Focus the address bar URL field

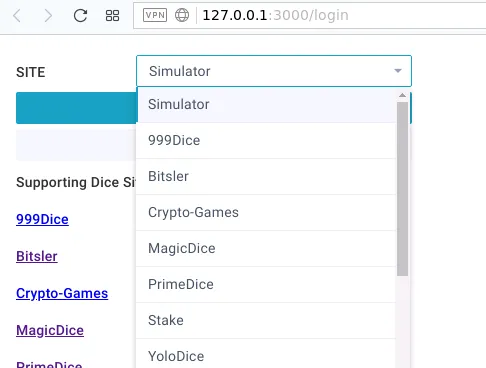[309, 15]
